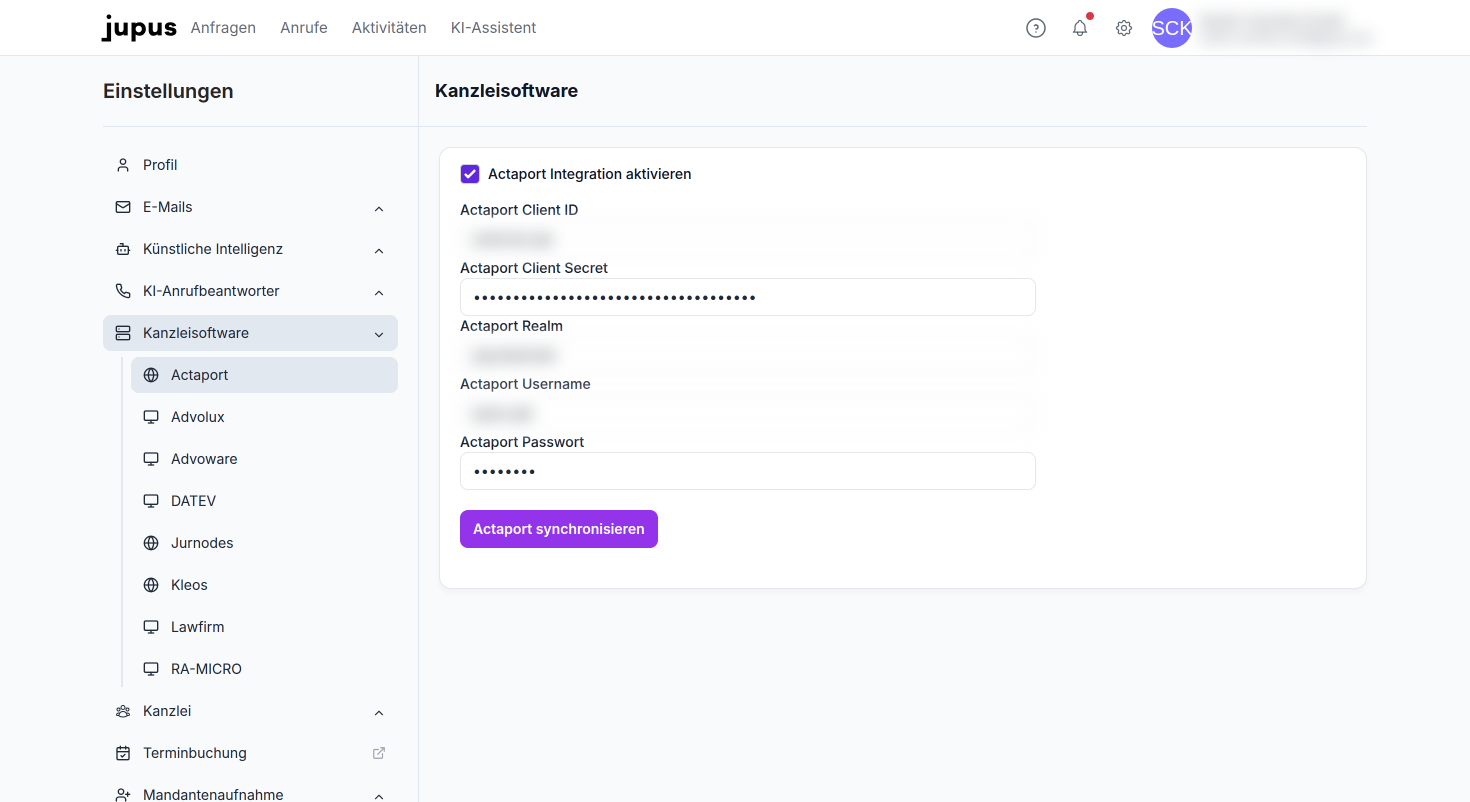Viewport: 1470px width, 802px height.
Task: Open the SCK user avatar
Action: pyautogui.click(x=1172, y=28)
